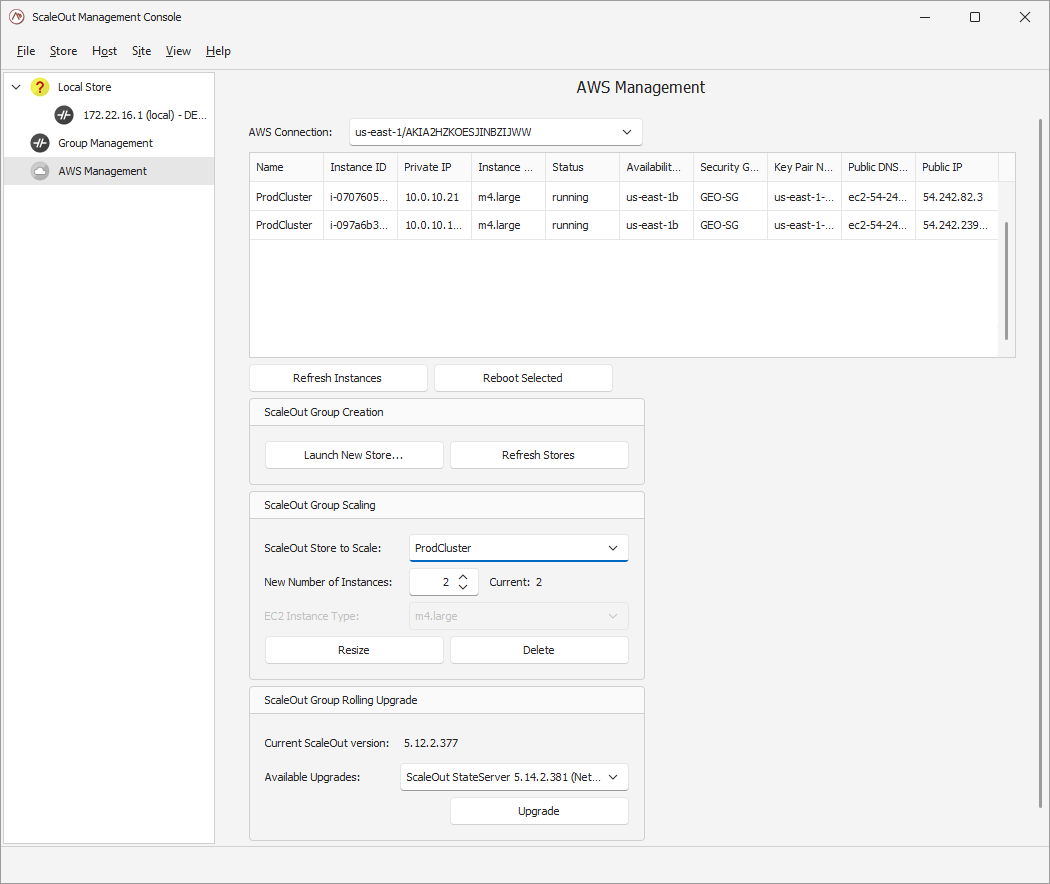Screen dimensions: 1050x884
Task: Click the Group Management icon
Action: pyautogui.click(x=40, y=143)
